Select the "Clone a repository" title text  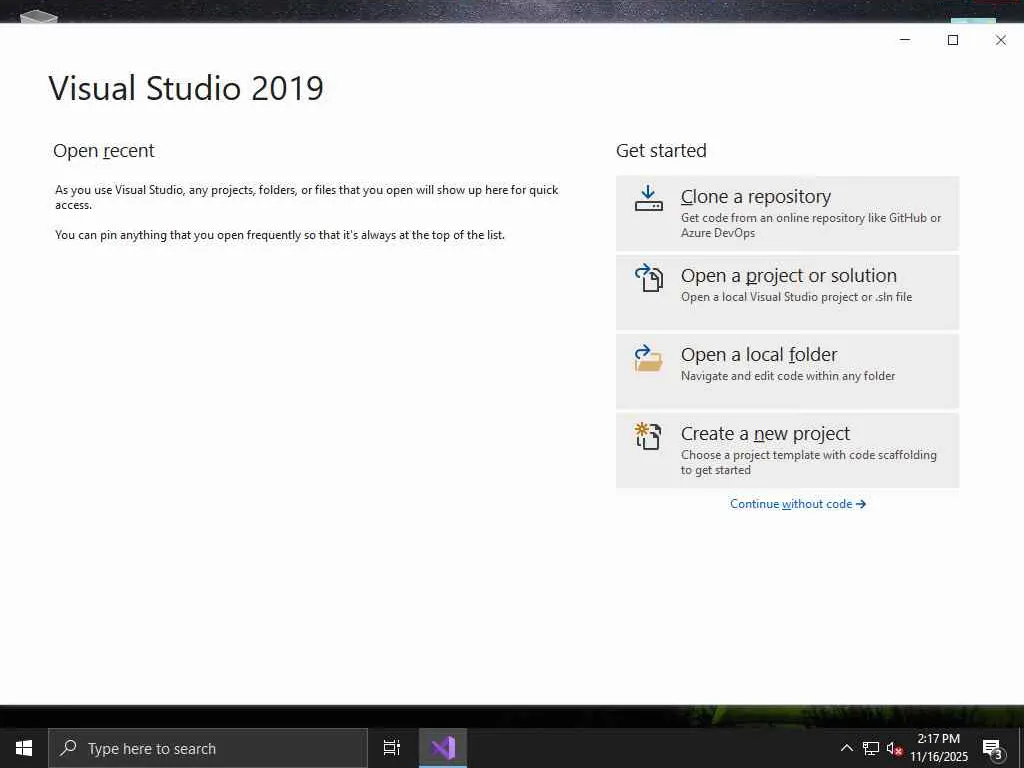coord(755,197)
